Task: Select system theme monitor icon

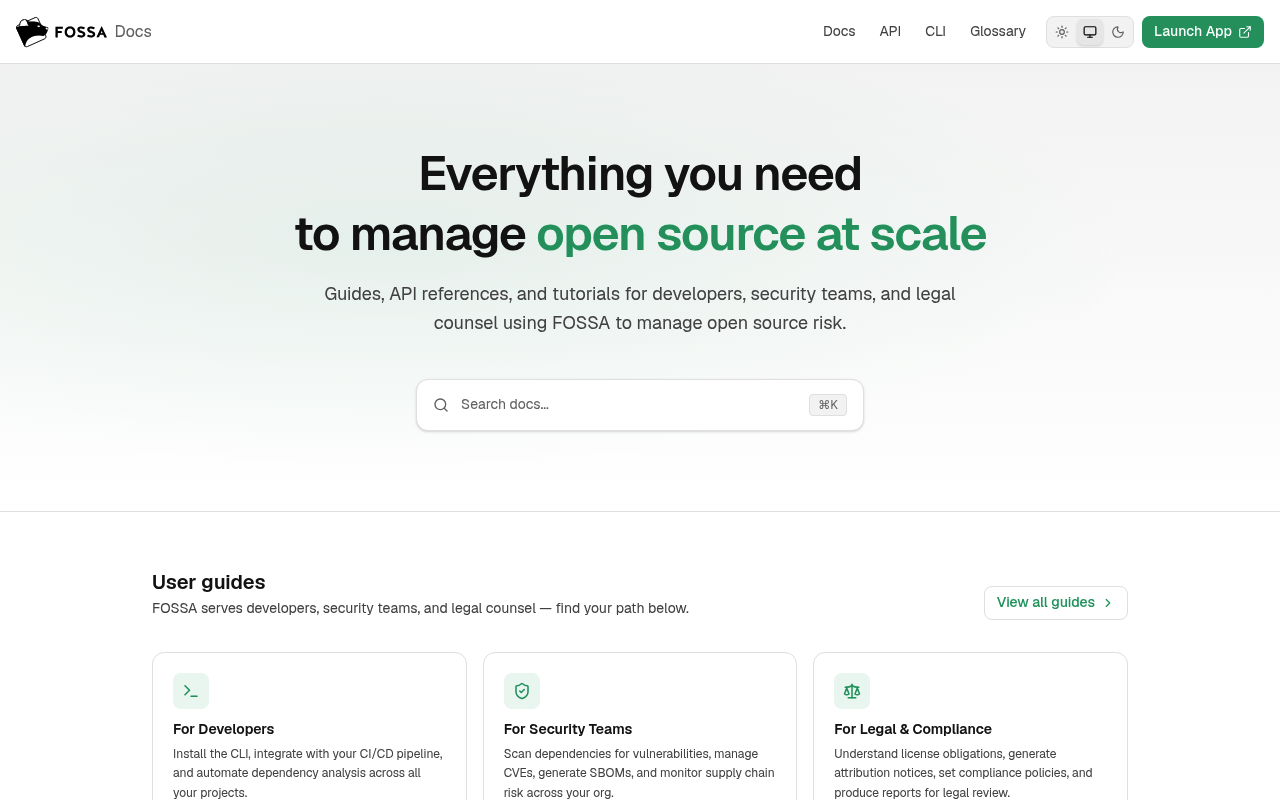Action: (x=1090, y=32)
